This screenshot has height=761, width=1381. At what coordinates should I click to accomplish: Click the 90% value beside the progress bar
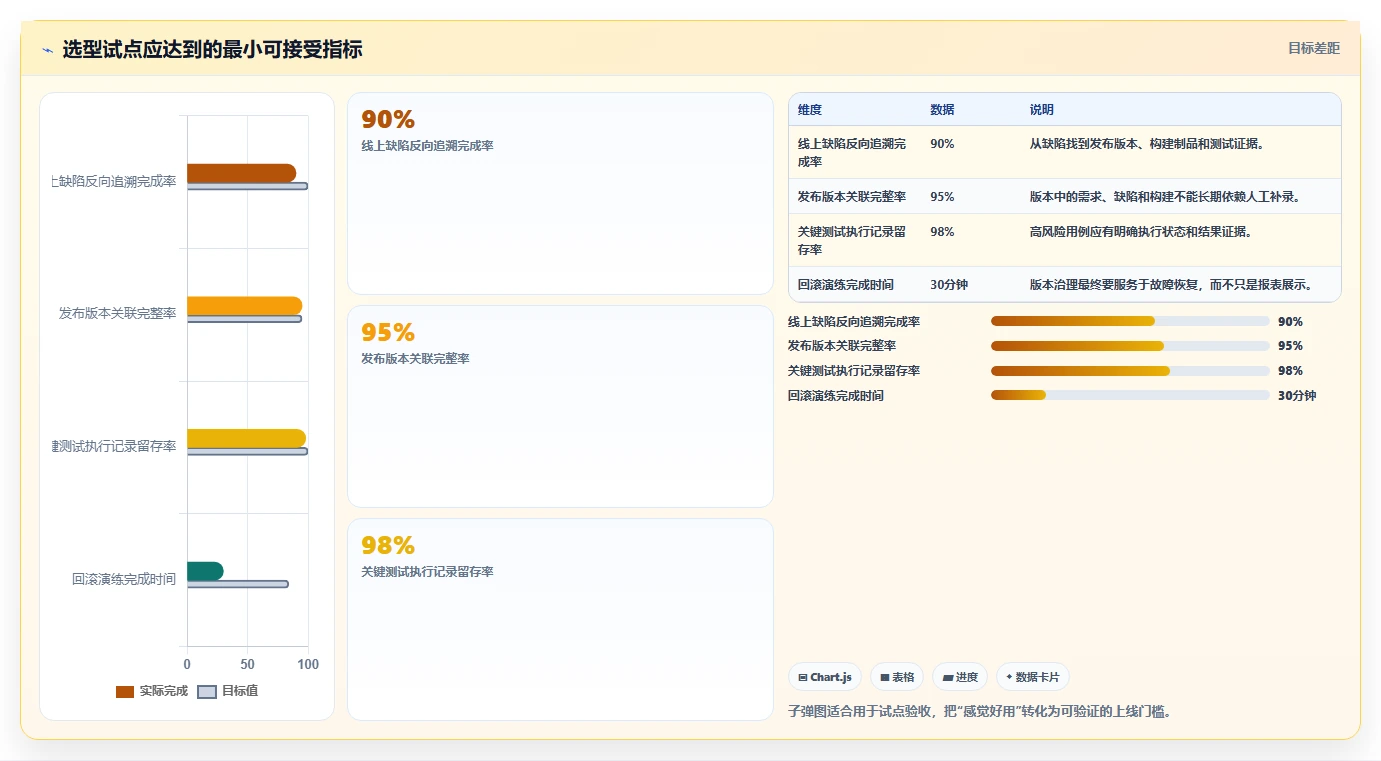tap(1290, 321)
